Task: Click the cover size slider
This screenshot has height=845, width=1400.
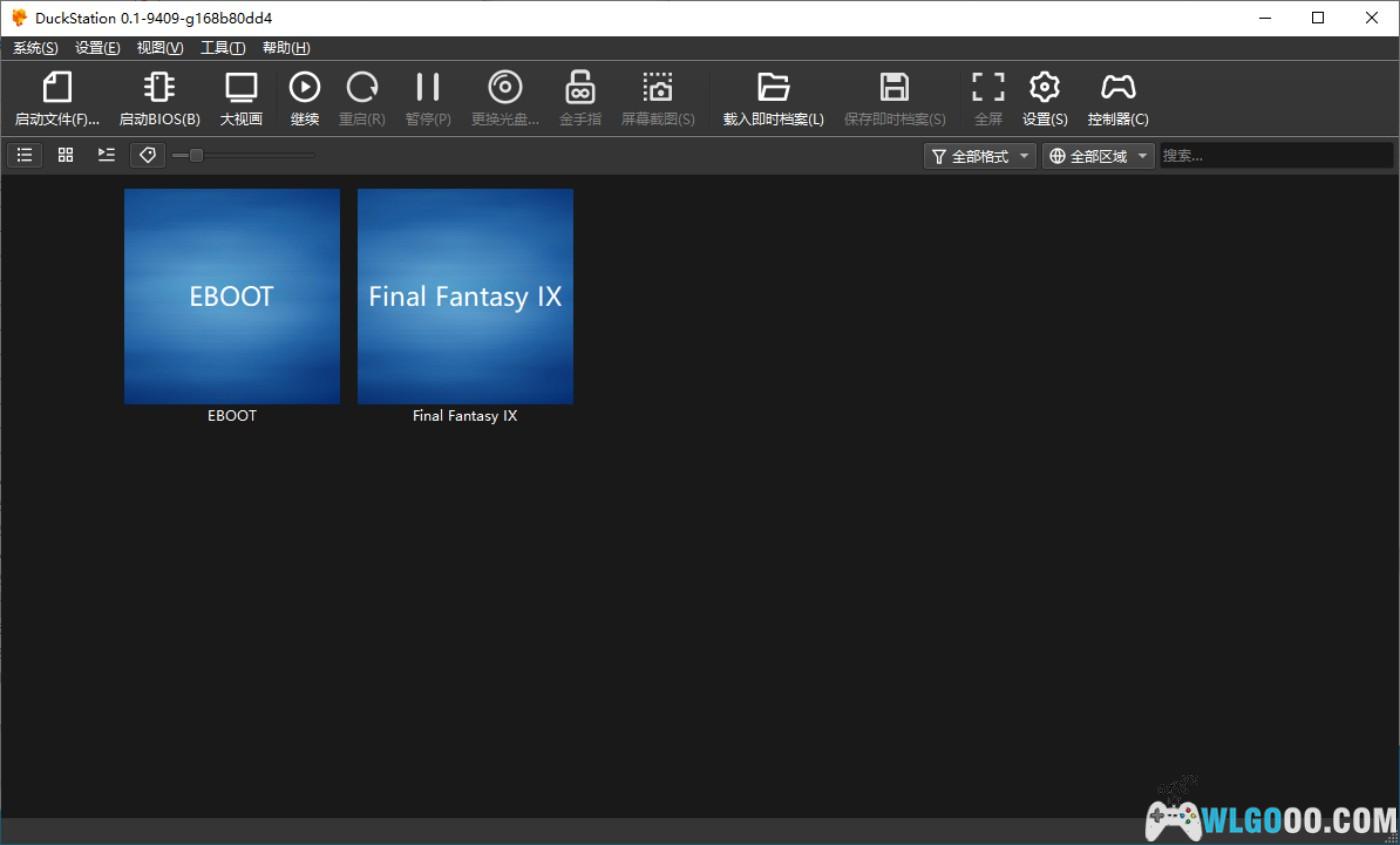Action: coord(243,155)
